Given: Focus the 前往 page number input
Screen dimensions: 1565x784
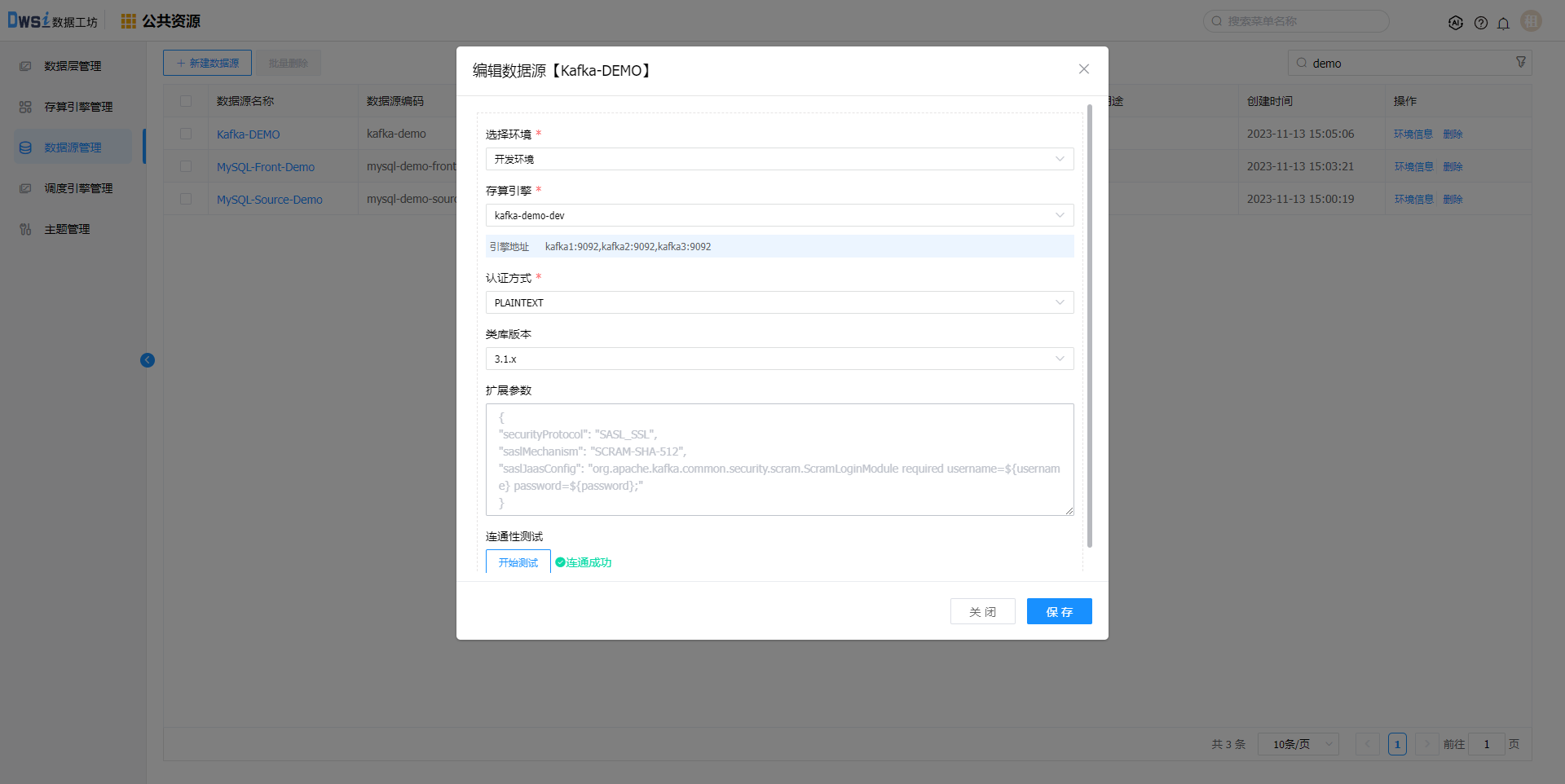Looking at the screenshot, I should coord(1487,744).
